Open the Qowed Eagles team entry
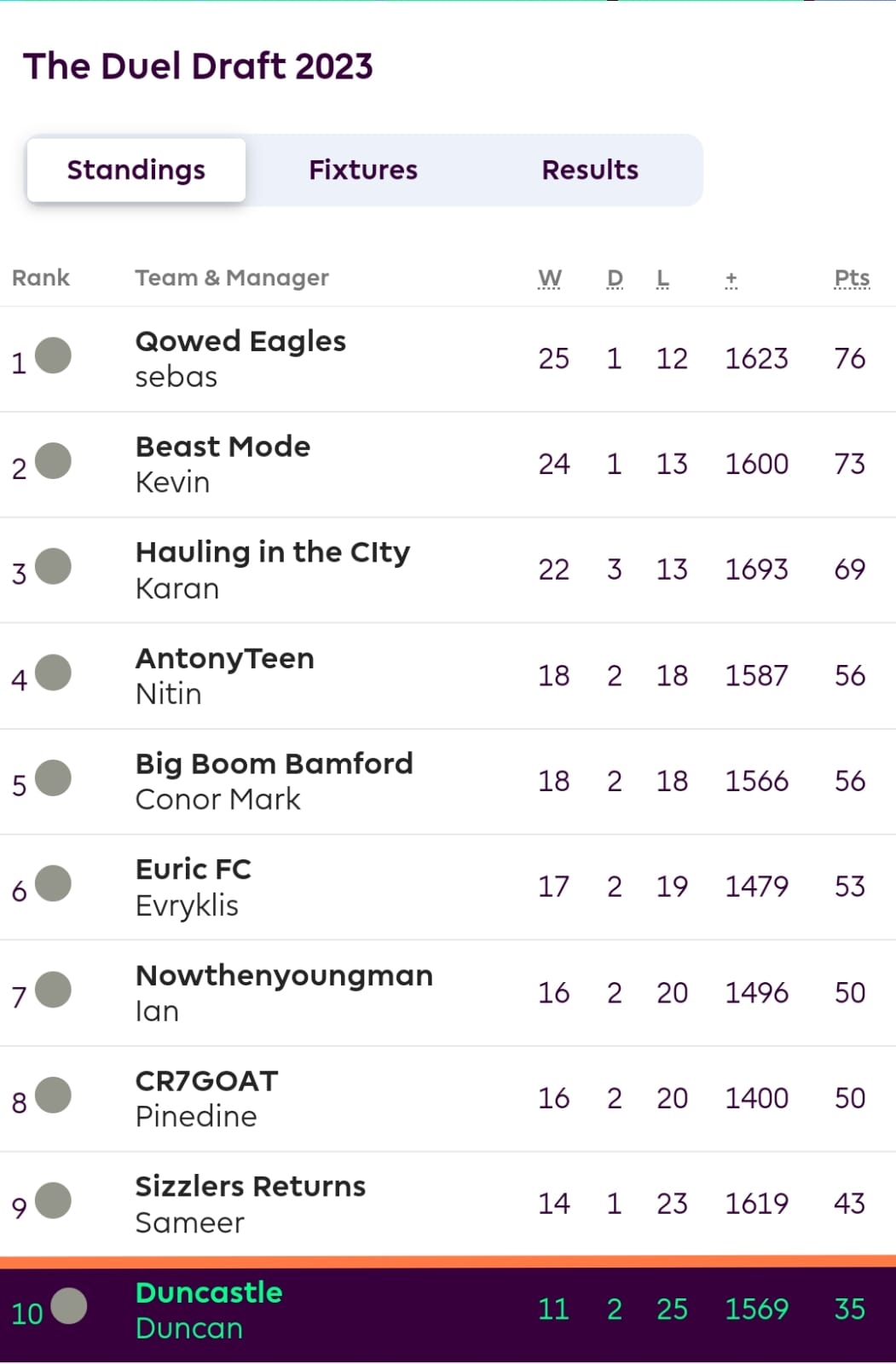Image resolution: width=896 pixels, height=1364 pixels. pos(240,341)
